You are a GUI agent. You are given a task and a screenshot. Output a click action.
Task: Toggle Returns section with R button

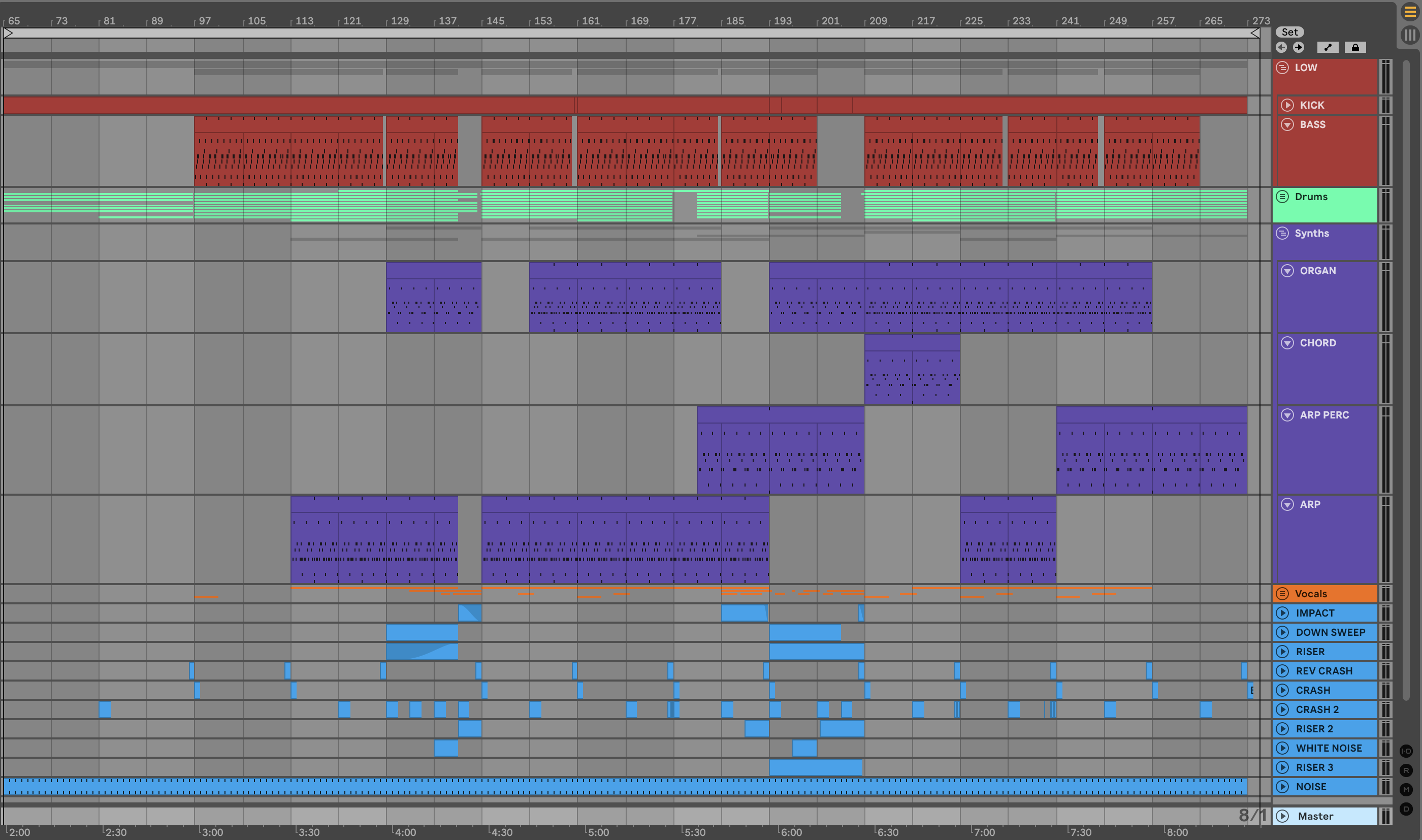point(1406,770)
